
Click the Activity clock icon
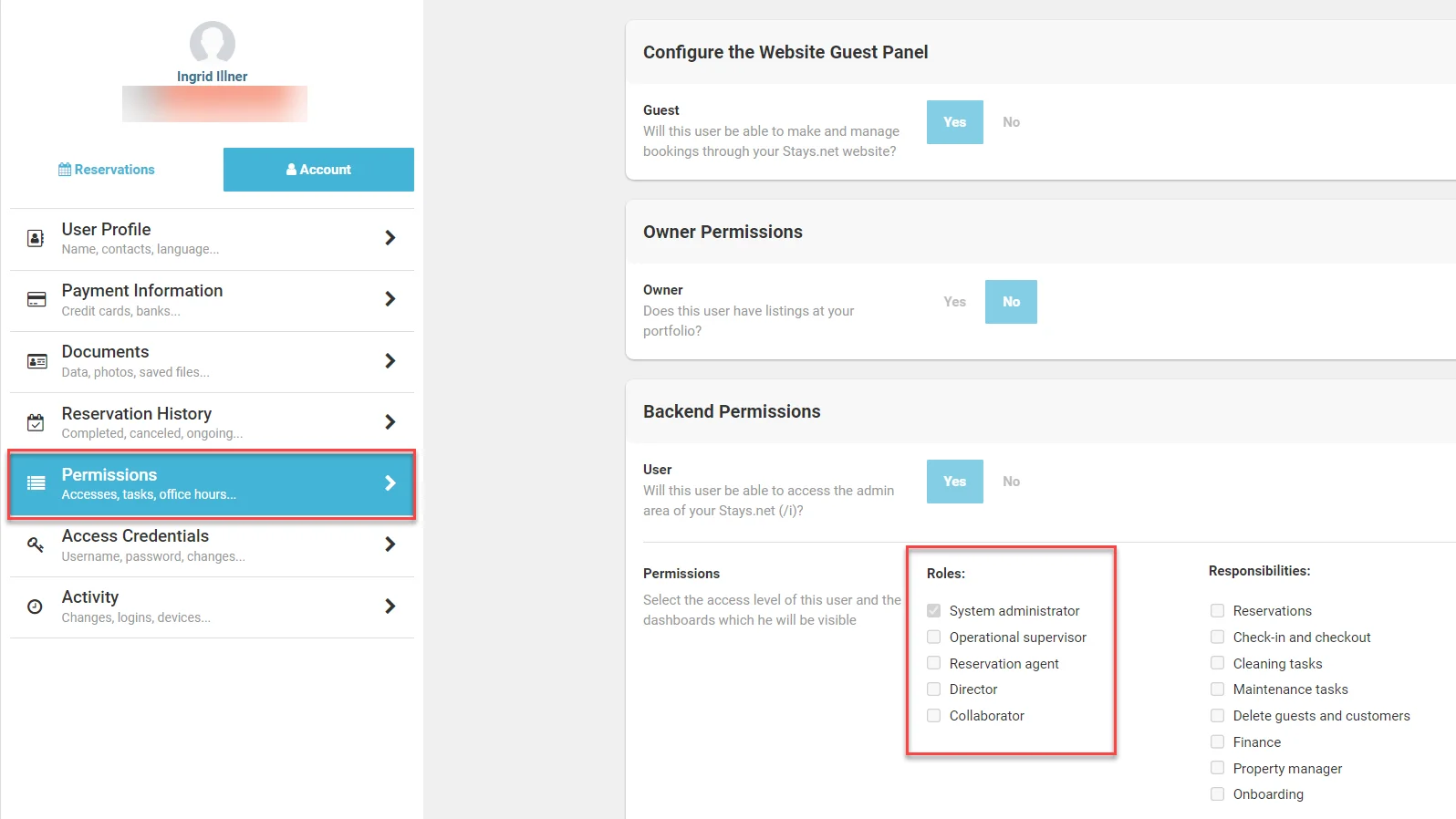point(36,606)
